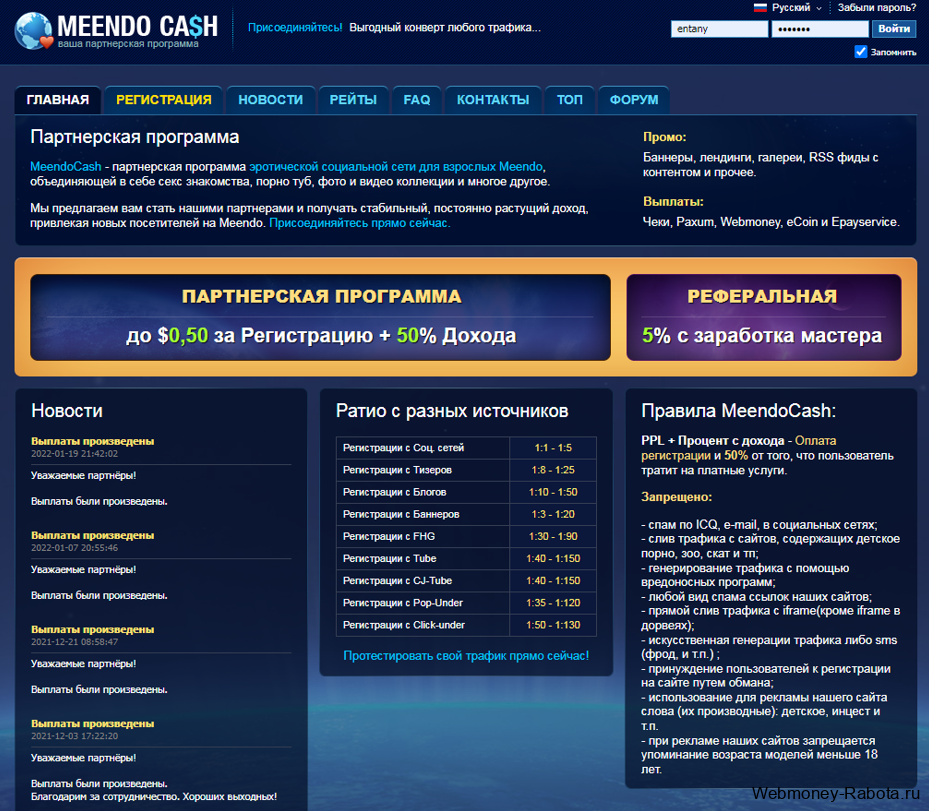Screen dimensions: 929x811
Task: Click the Регистрации с Баннеров row label
Action: click(401, 514)
